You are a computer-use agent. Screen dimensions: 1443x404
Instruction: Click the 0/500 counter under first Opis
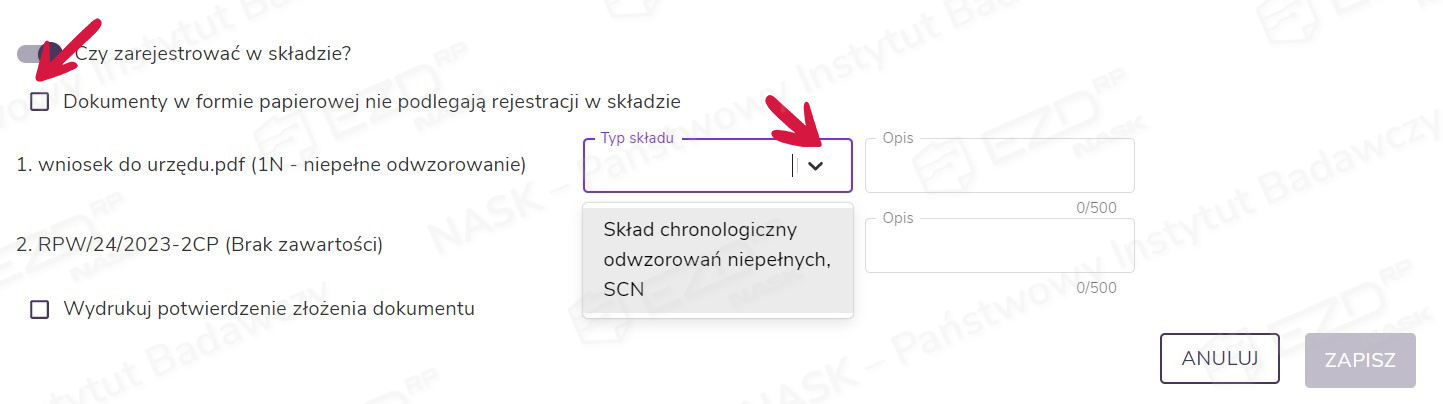(x=1095, y=208)
